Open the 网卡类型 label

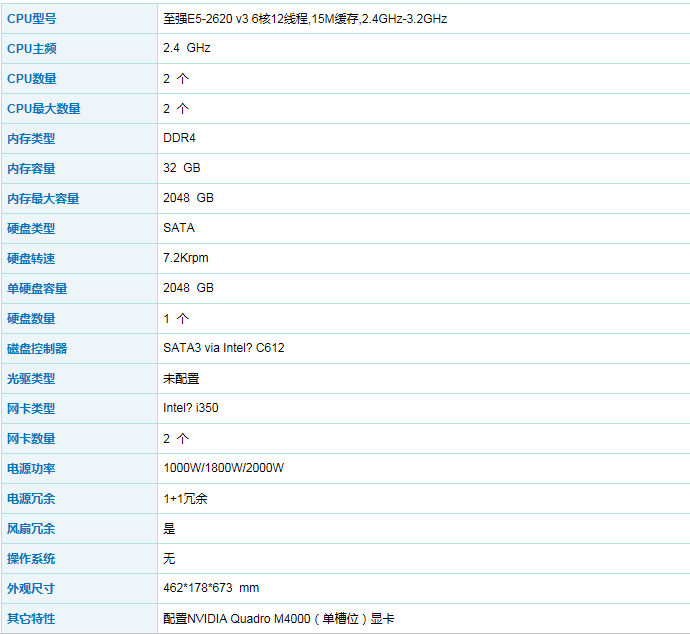click(31, 409)
